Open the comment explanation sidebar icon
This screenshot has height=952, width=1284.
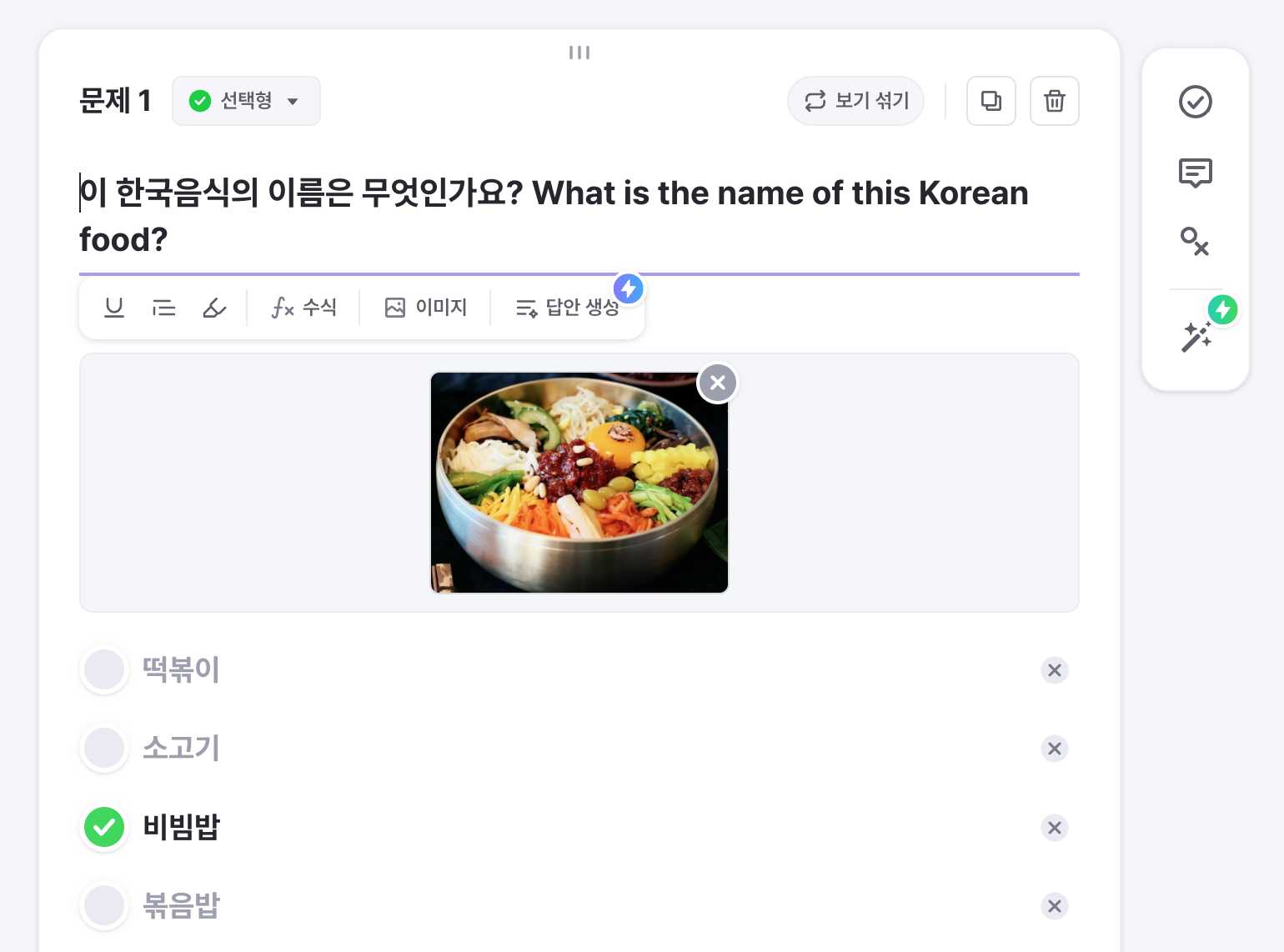coord(1195,173)
